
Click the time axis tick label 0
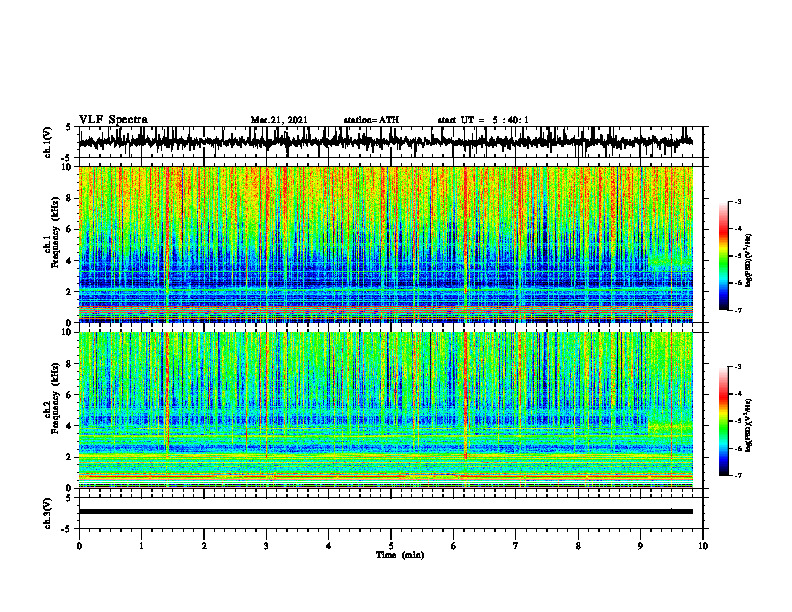[x=79, y=546]
